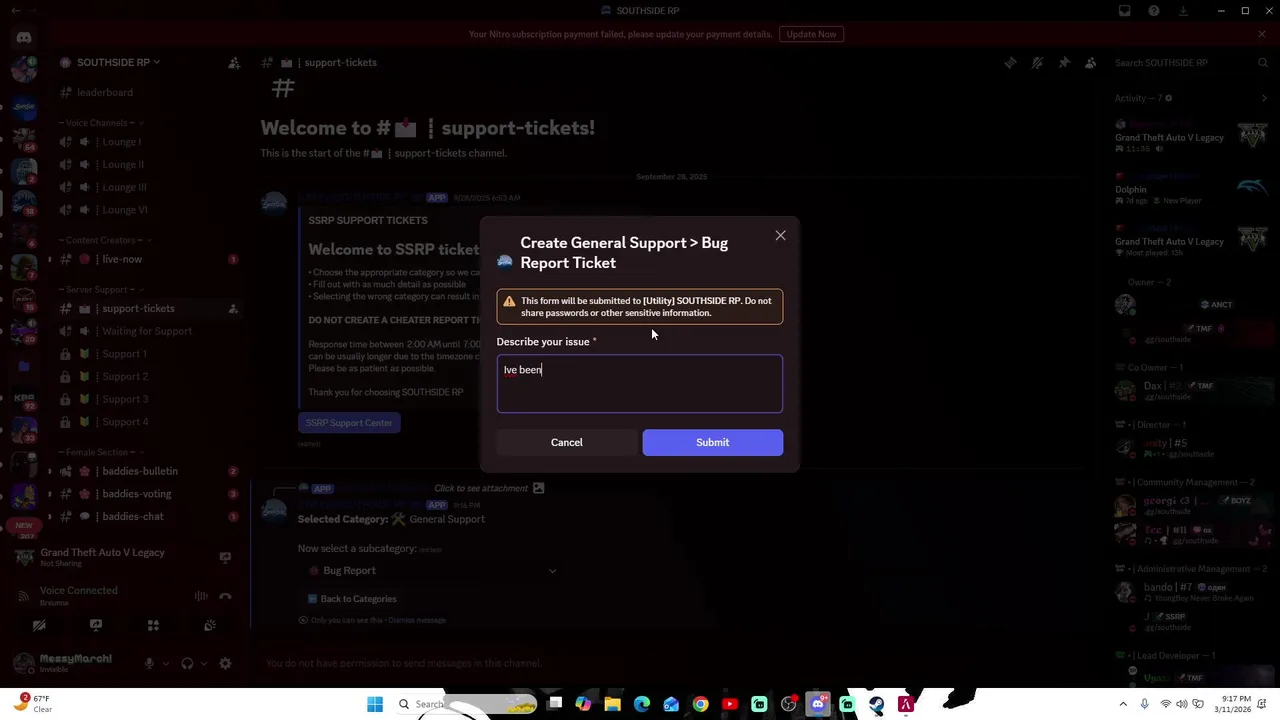Image resolution: width=1280 pixels, height=720 pixels.
Task: Share screen for Grand Theft Auto V Legacy
Action: pos(225,558)
